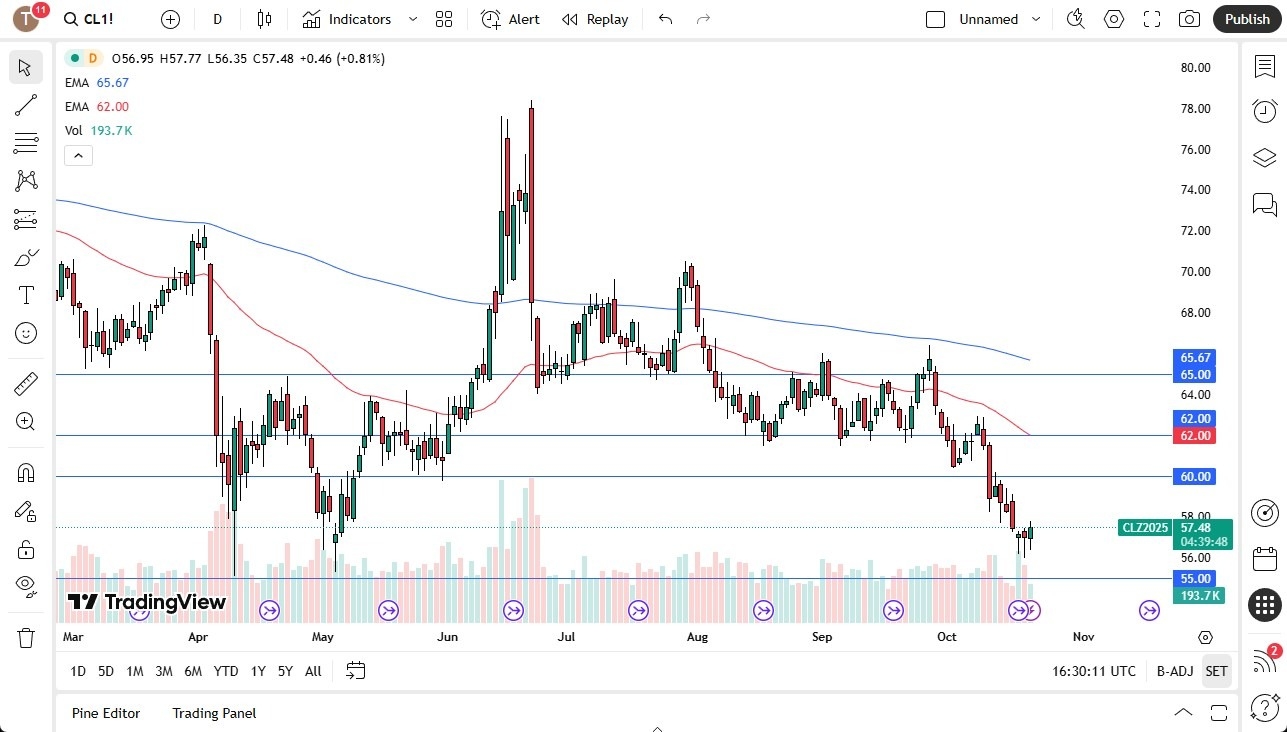
Task: Open the Object Tree panel
Action: click(1264, 157)
